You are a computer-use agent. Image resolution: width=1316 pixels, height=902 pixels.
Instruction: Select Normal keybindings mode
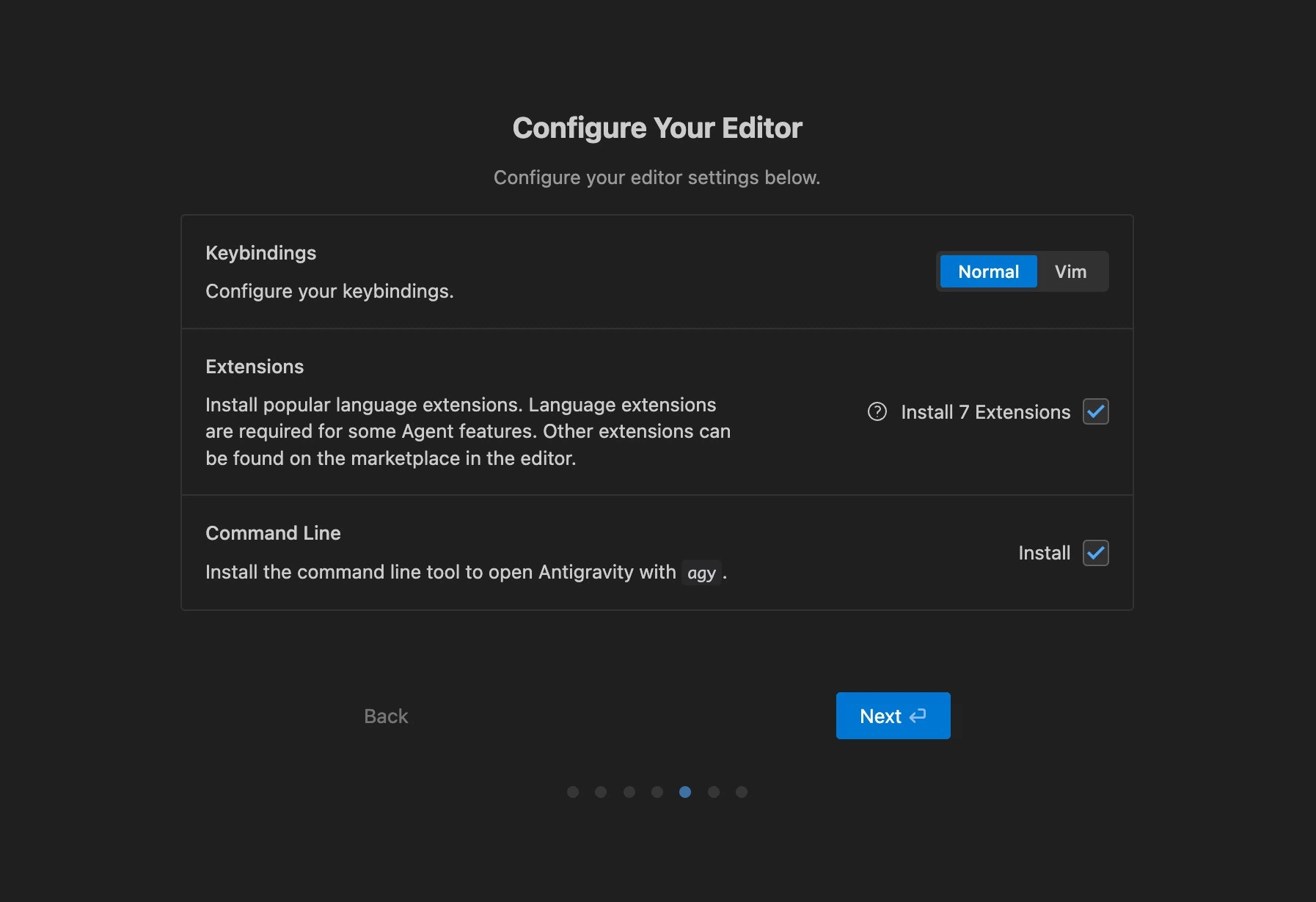pos(988,271)
